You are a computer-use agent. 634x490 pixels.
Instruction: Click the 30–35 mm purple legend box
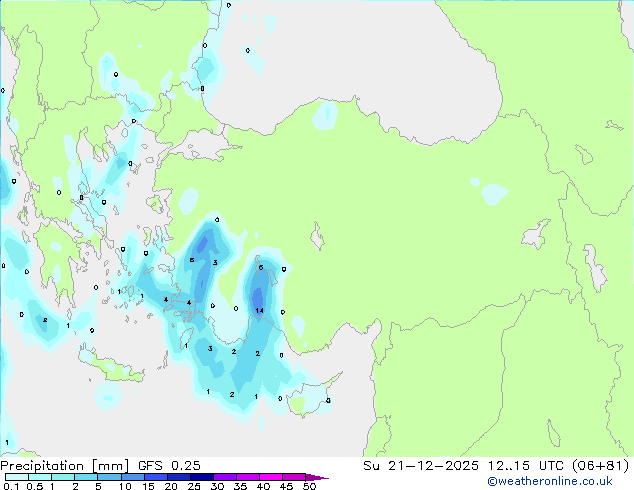pos(224,477)
